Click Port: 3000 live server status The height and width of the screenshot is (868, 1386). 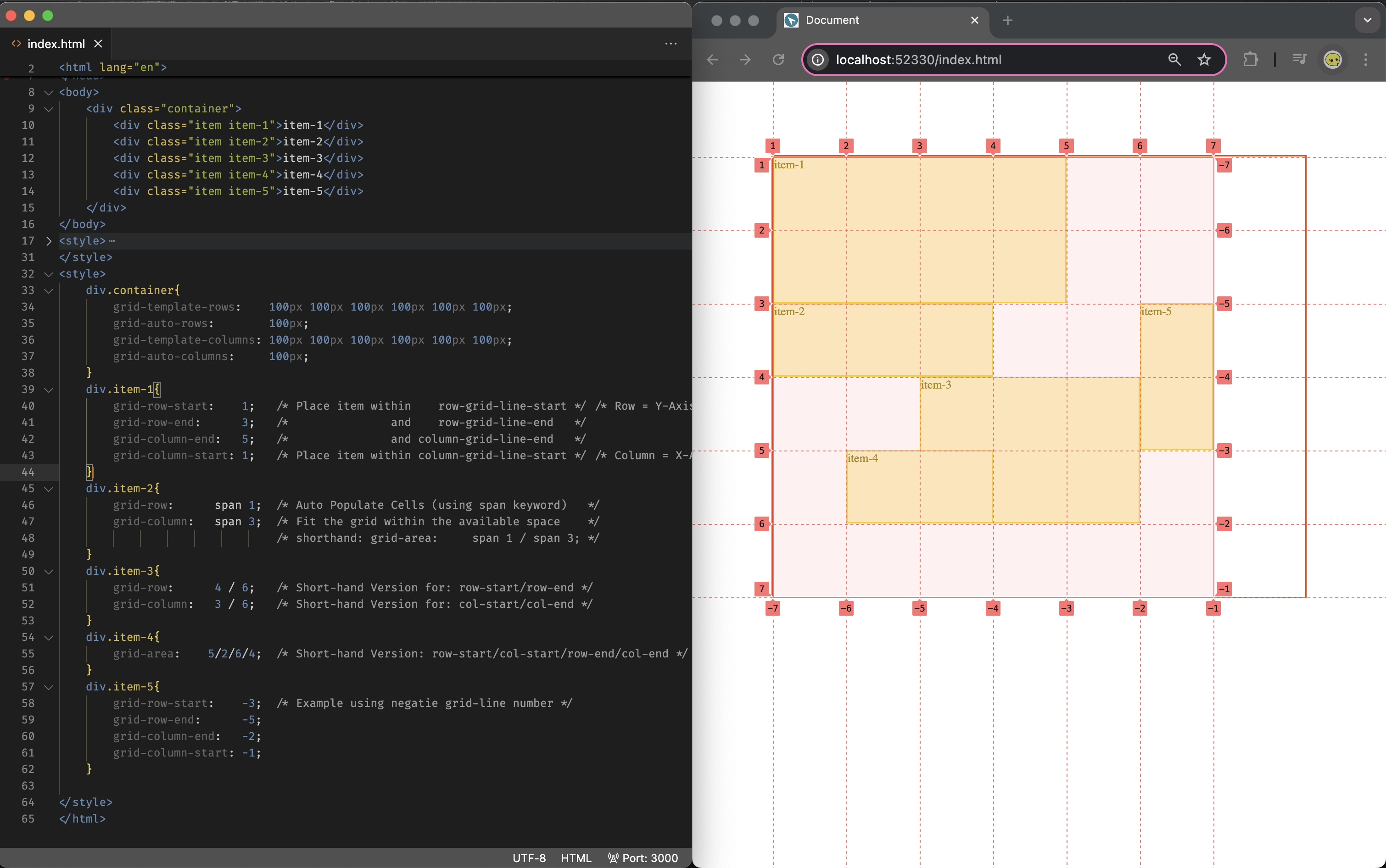[643, 857]
